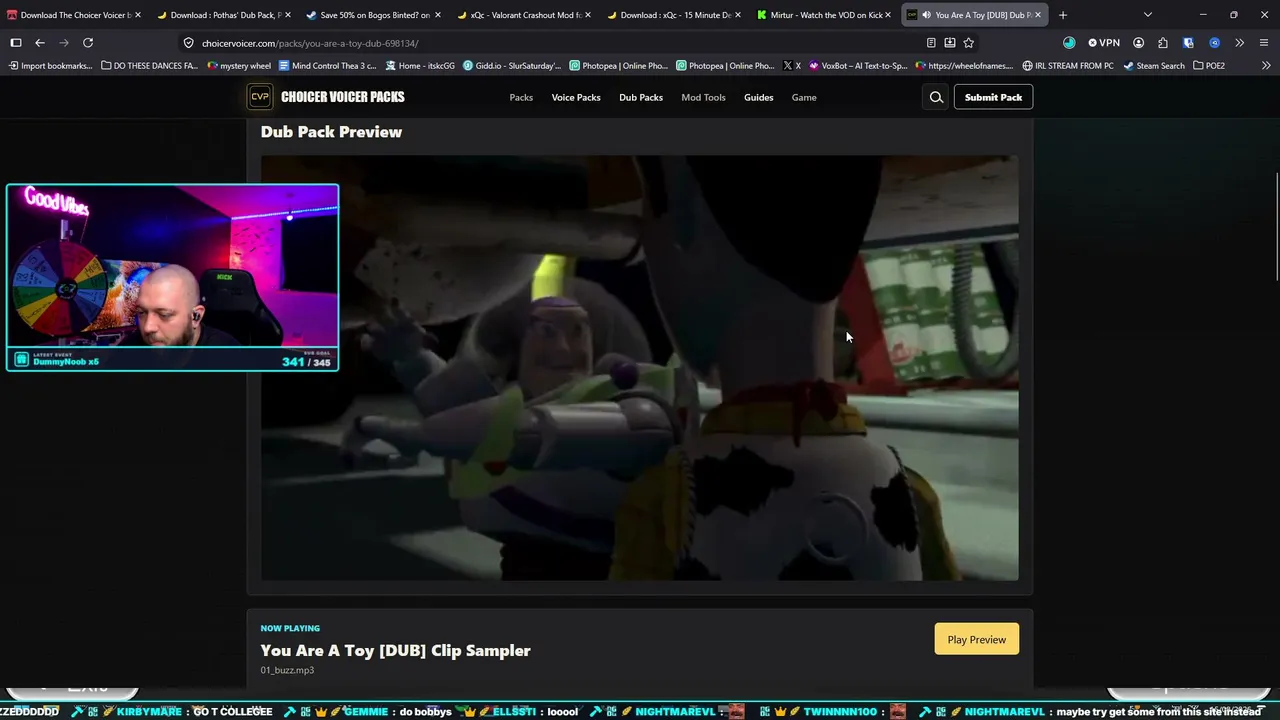The height and width of the screenshot is (720, 1280).
Task: Open the first Photopea bookmark
Action: point(618,66)
